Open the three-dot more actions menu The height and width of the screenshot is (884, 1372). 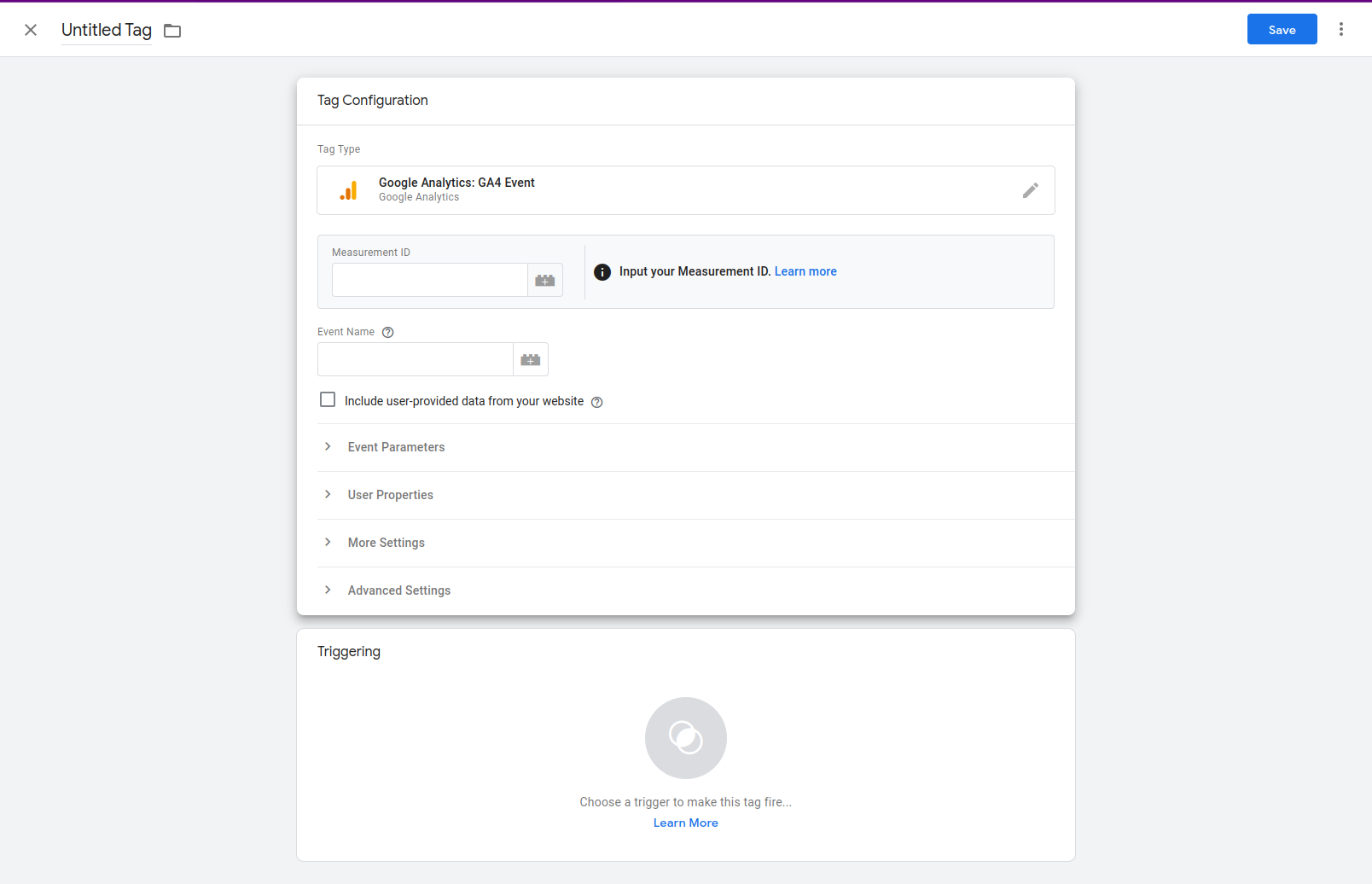coord(1341,29)
